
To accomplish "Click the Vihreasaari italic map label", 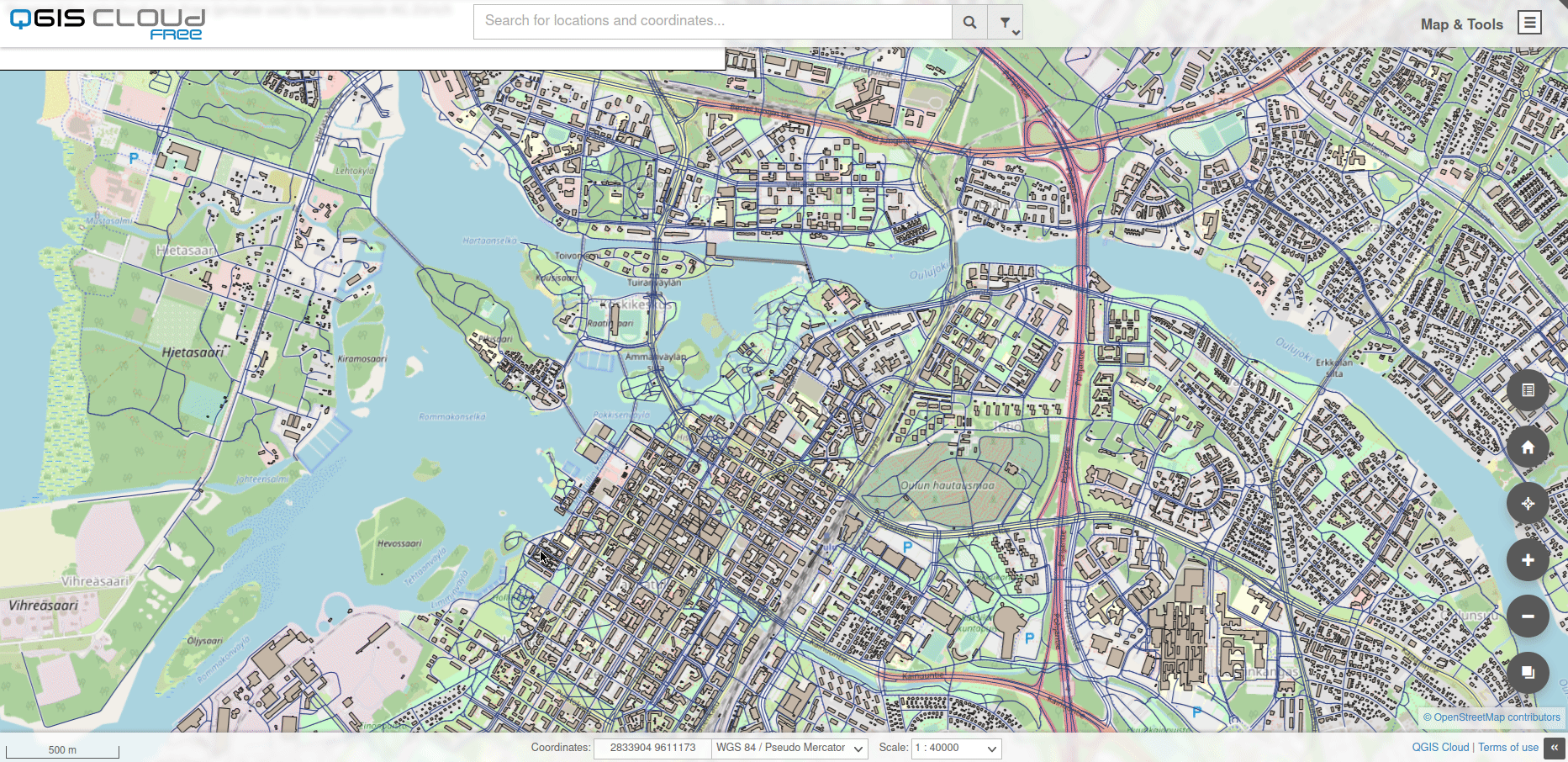I will [x=43, y=605].
